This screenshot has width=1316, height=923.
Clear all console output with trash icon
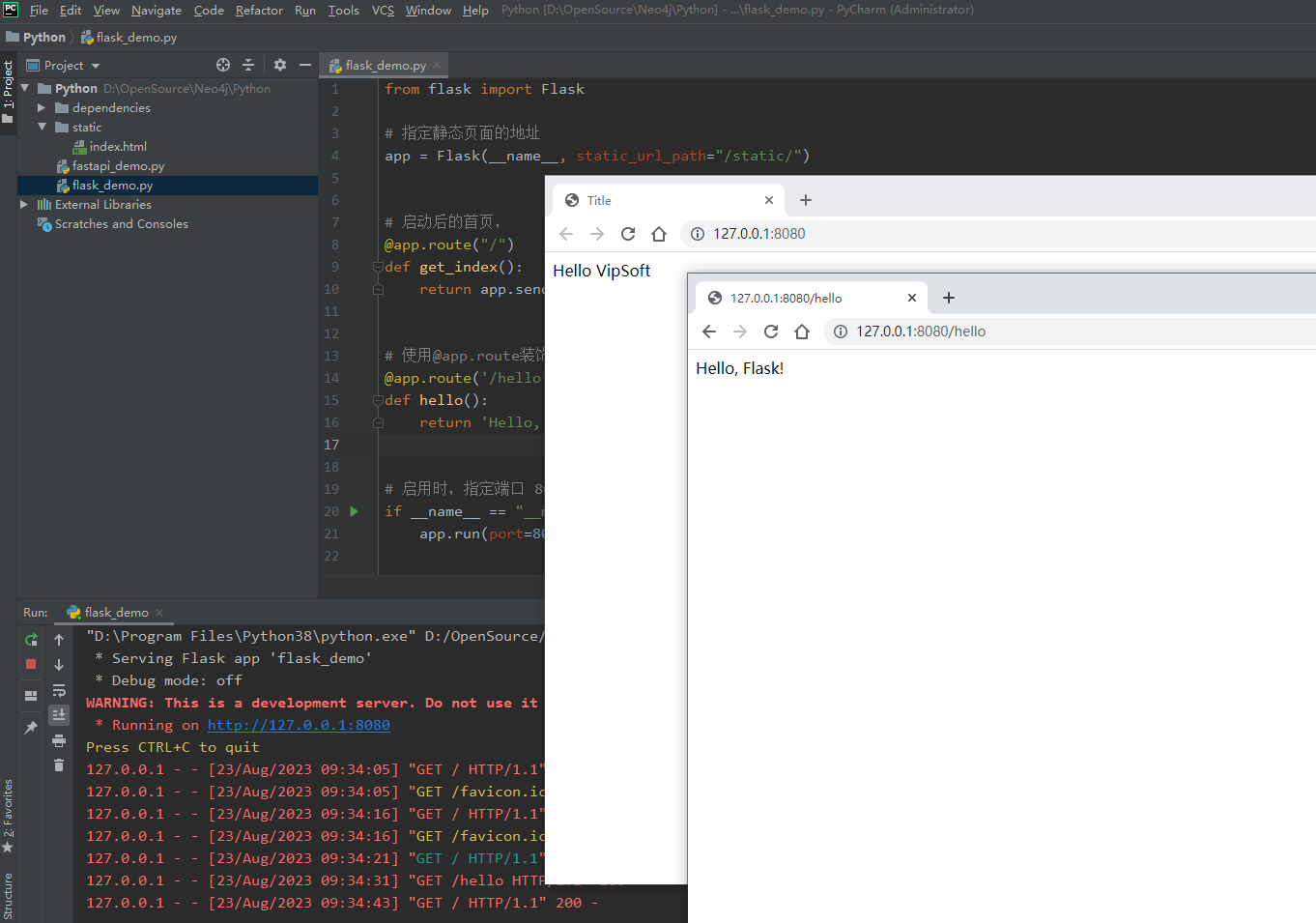coord(59,764)
